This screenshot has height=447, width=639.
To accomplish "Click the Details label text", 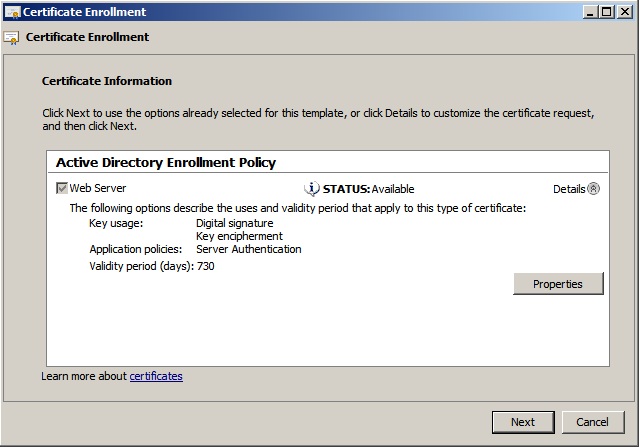I will [x=568, y=189].
